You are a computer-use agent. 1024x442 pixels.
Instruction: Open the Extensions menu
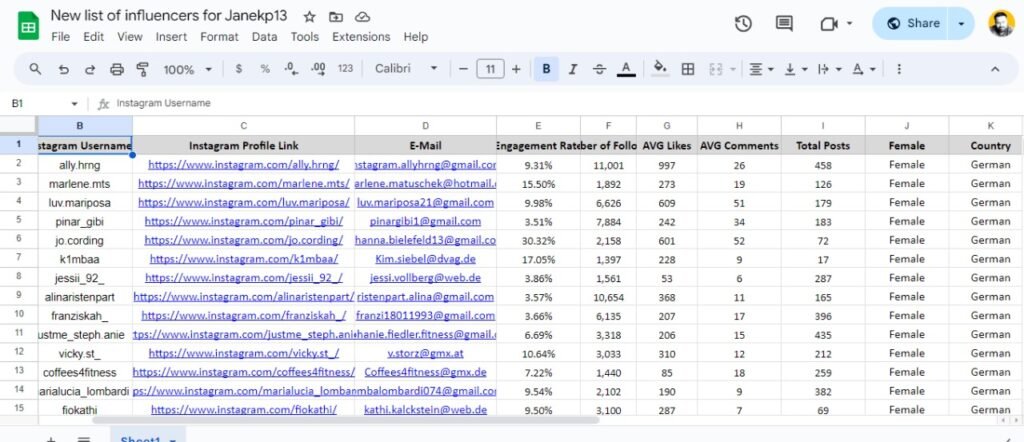point(361,37)
